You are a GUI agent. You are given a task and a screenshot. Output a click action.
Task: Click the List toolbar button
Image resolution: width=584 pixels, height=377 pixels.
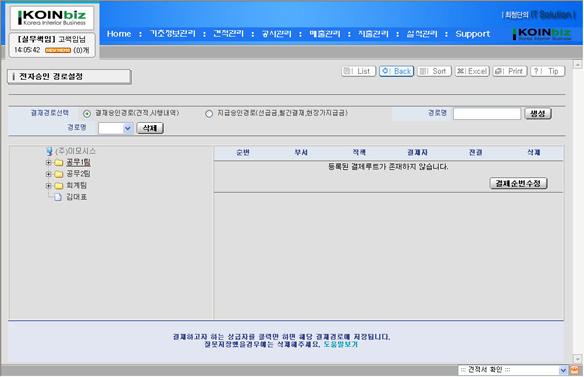click(358, 71)
